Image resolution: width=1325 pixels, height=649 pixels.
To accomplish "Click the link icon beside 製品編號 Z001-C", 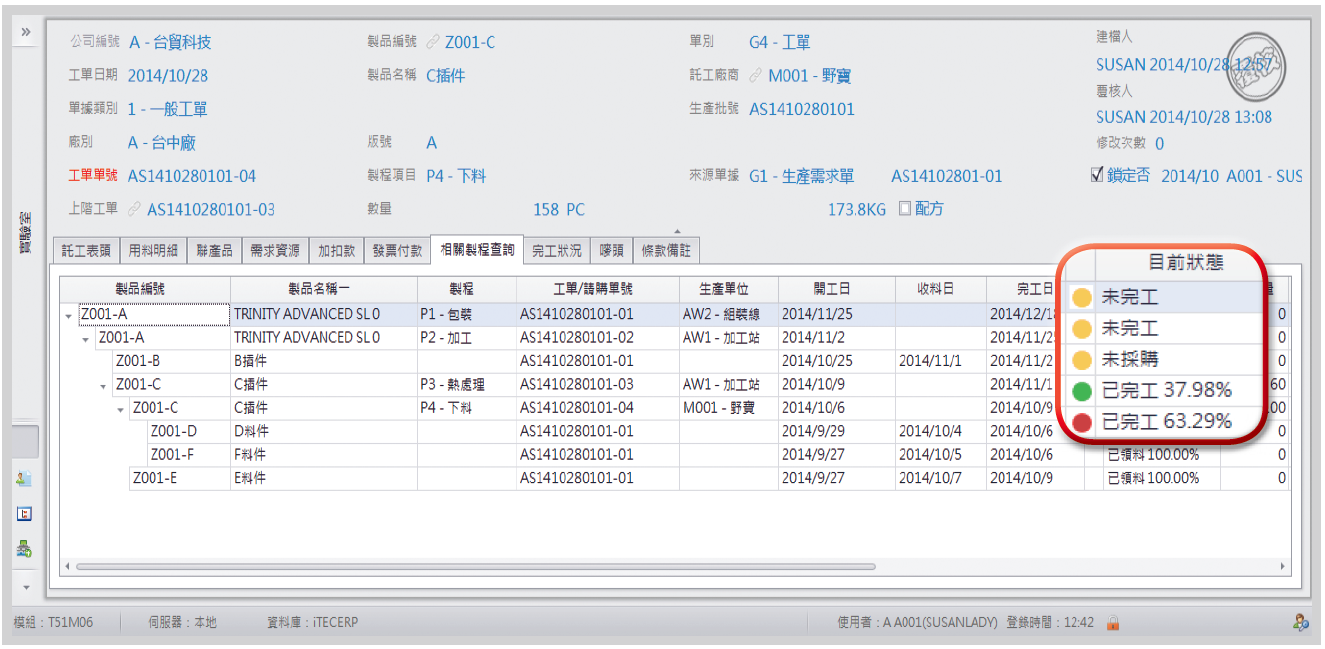I will pyautogui.click(x=433, y=42).
